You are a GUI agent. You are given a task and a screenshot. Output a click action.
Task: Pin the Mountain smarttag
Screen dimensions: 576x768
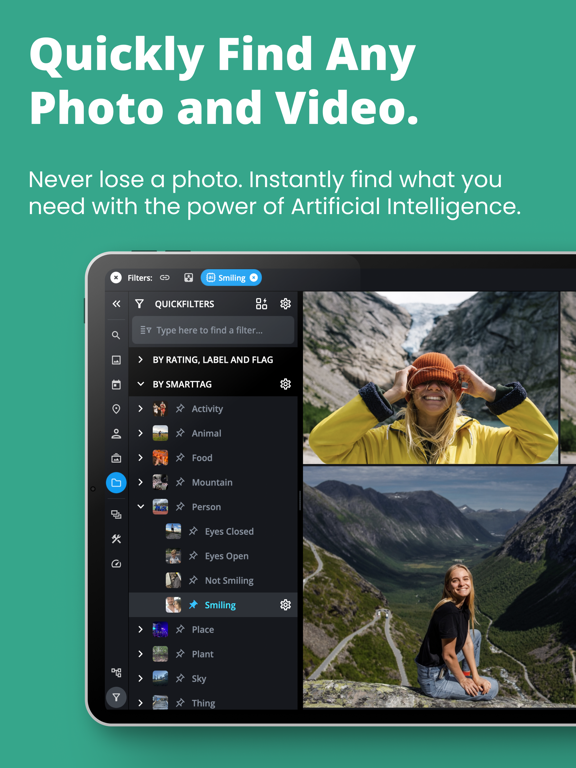click(180, 482)
